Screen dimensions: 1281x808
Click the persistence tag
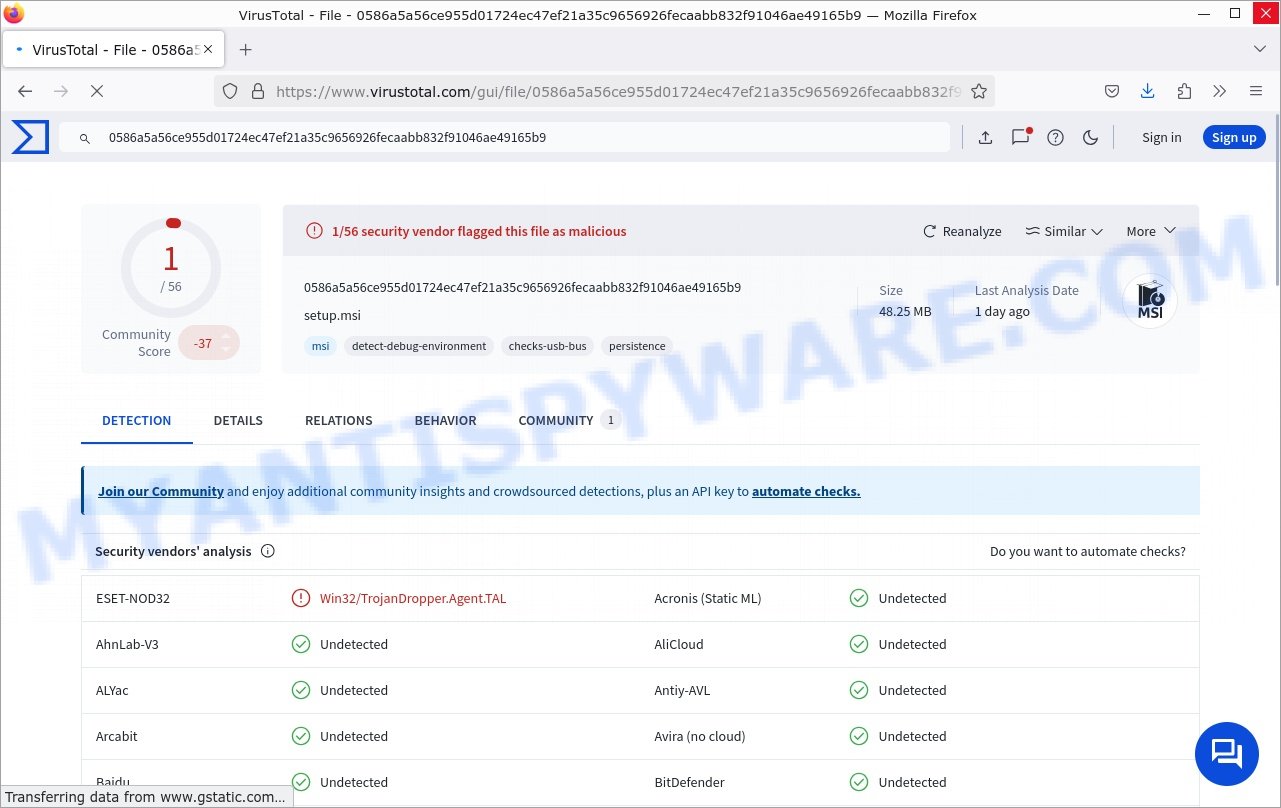(637, 346)
